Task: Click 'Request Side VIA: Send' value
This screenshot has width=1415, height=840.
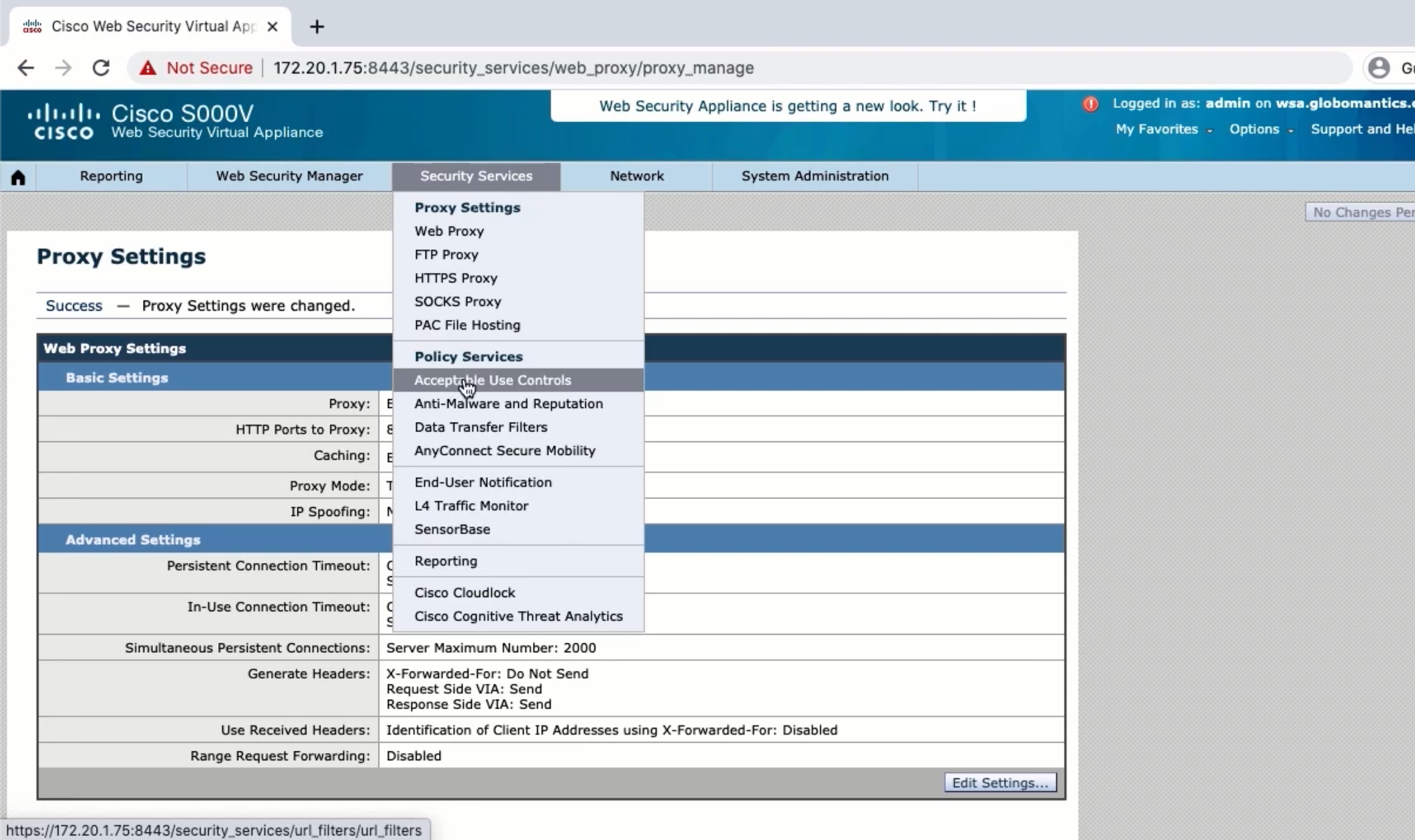Action: click(x=464, y=689)
